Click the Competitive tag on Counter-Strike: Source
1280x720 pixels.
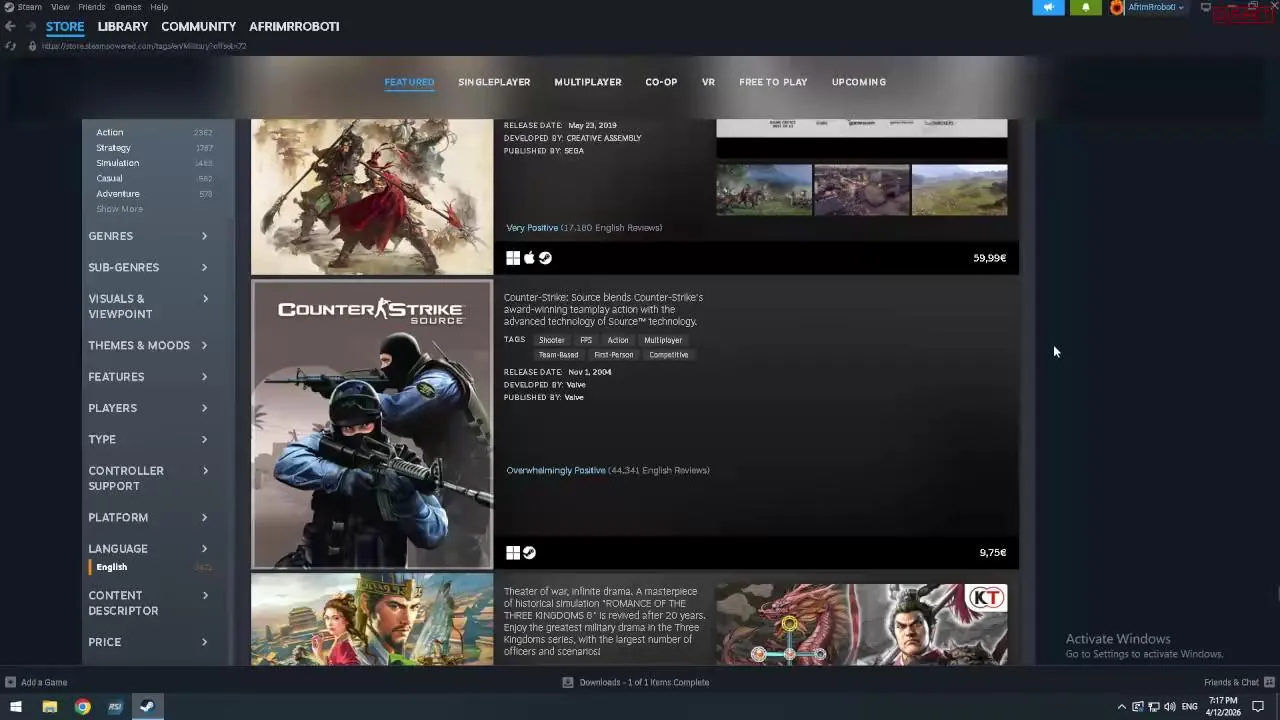point(668,355)
